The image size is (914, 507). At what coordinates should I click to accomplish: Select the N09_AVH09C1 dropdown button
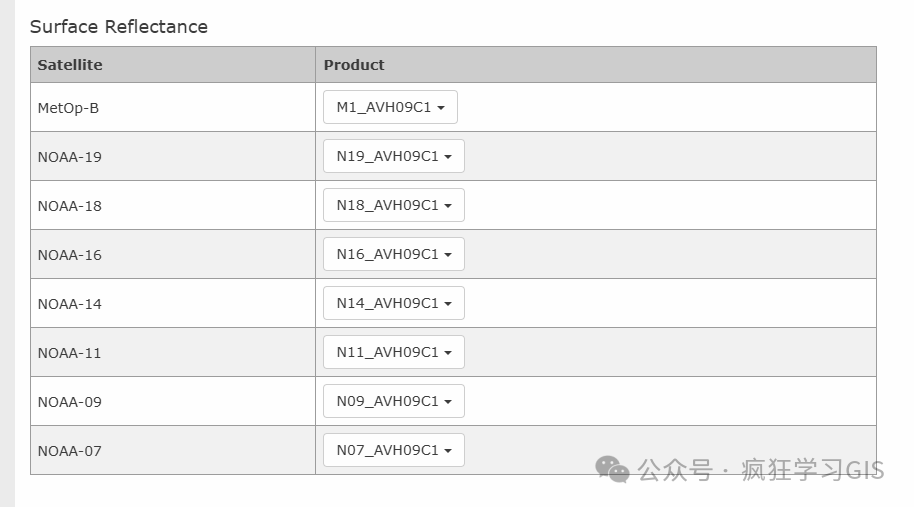pyautogui.click(x=393, y=401)
